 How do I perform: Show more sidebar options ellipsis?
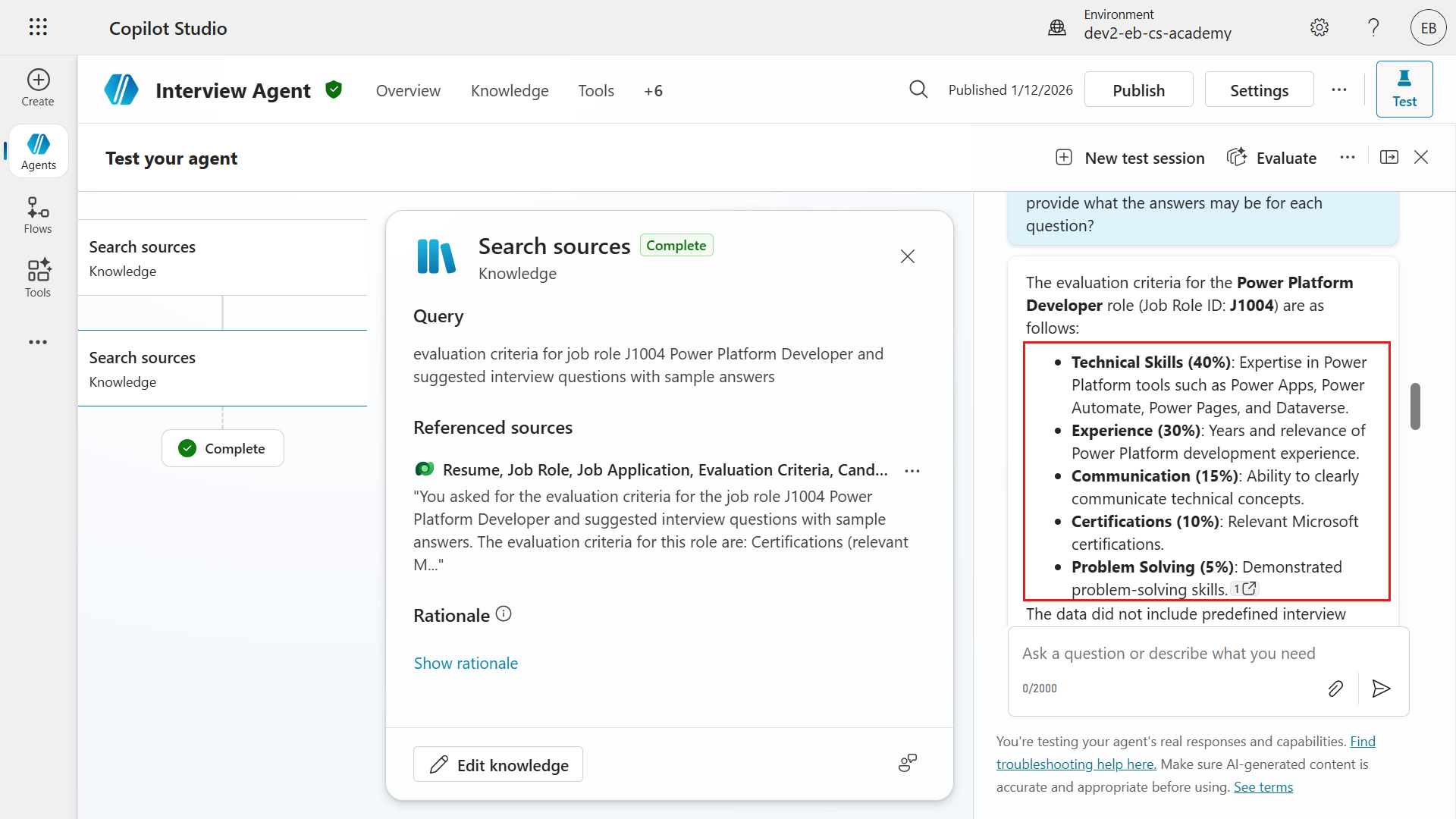pos(38,342)
